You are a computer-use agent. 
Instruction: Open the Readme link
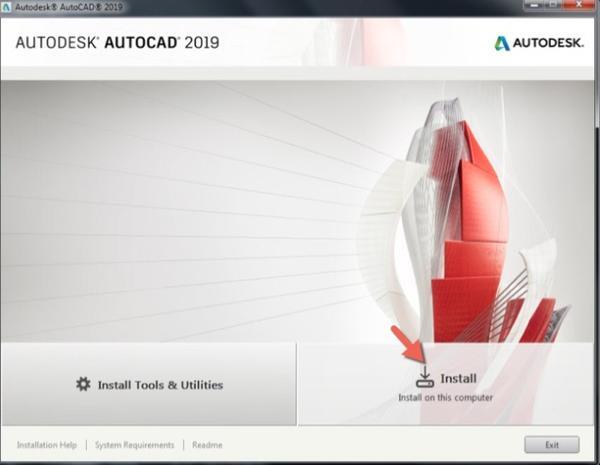[x=207, y=445]
